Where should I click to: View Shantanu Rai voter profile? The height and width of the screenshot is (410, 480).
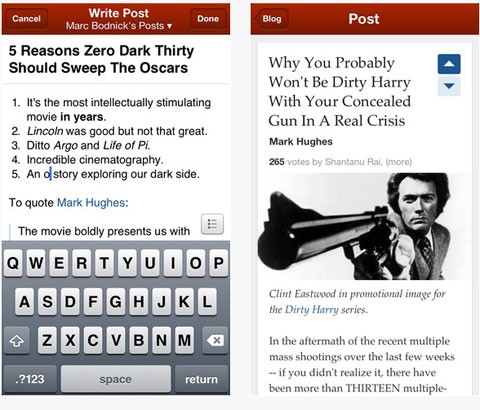(353, 162)
